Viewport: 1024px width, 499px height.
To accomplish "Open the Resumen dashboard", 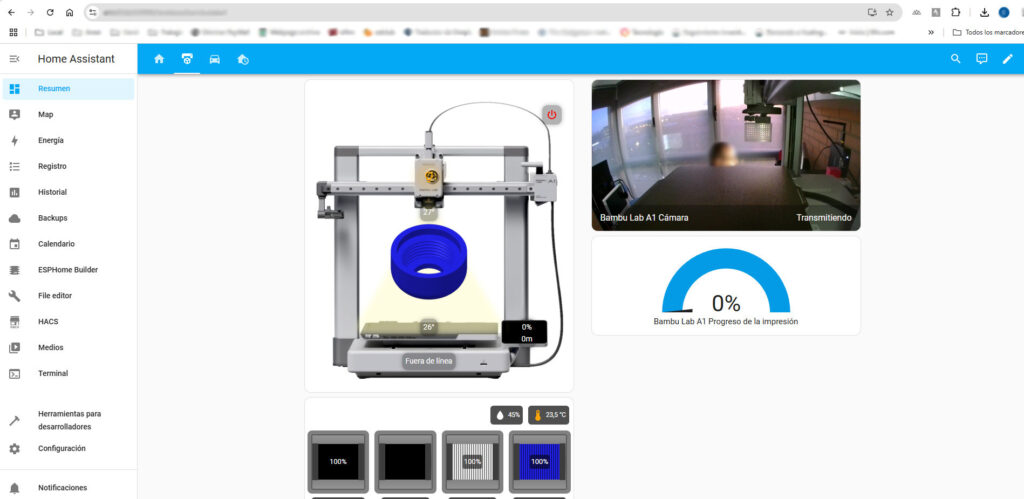I will coord(69,89).
